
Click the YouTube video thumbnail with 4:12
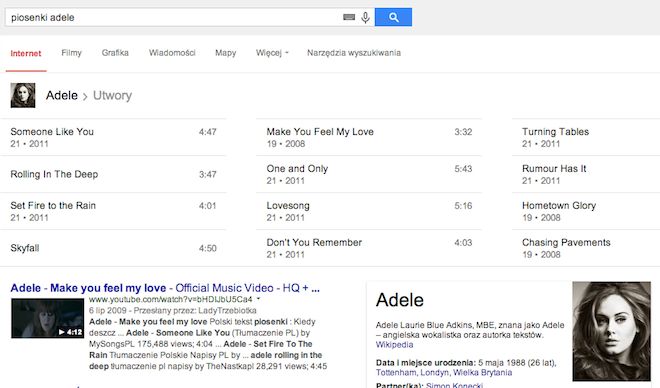pos(47,319)
